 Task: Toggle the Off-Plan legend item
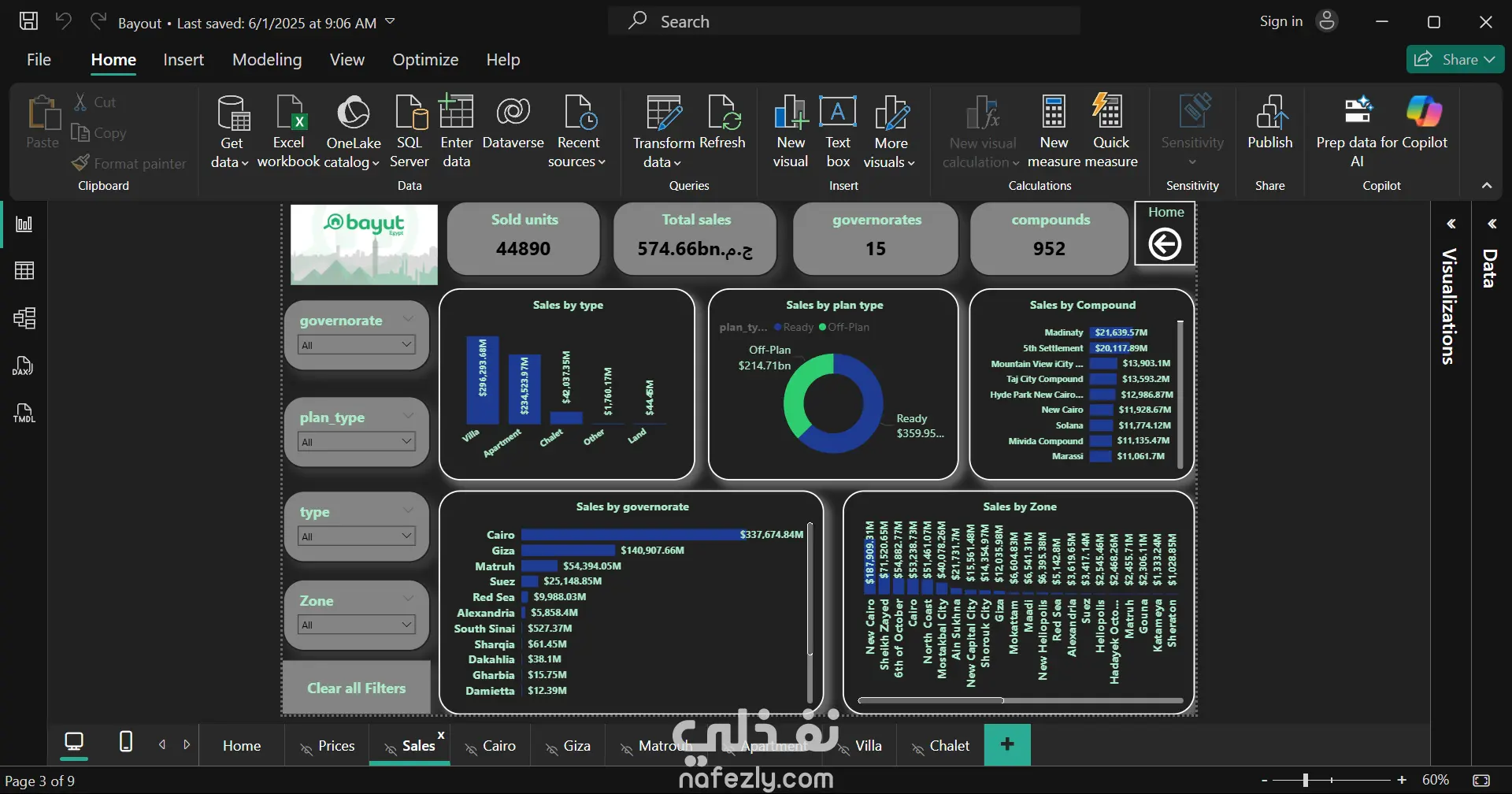844,328
